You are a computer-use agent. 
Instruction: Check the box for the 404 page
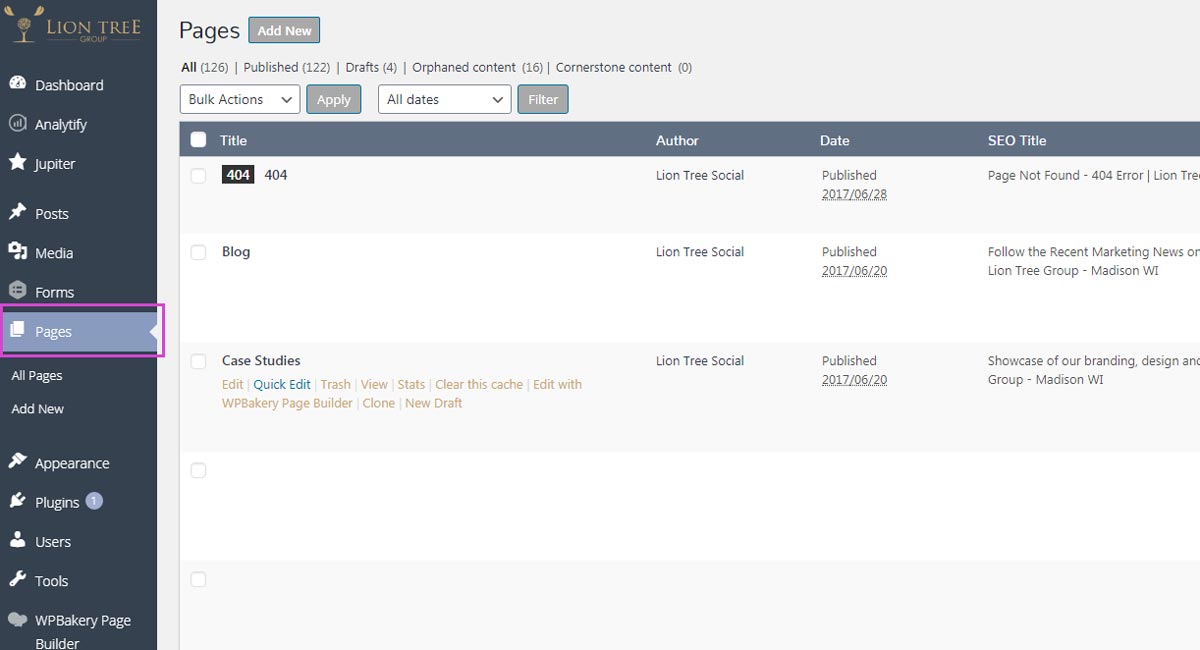(198, 175)
